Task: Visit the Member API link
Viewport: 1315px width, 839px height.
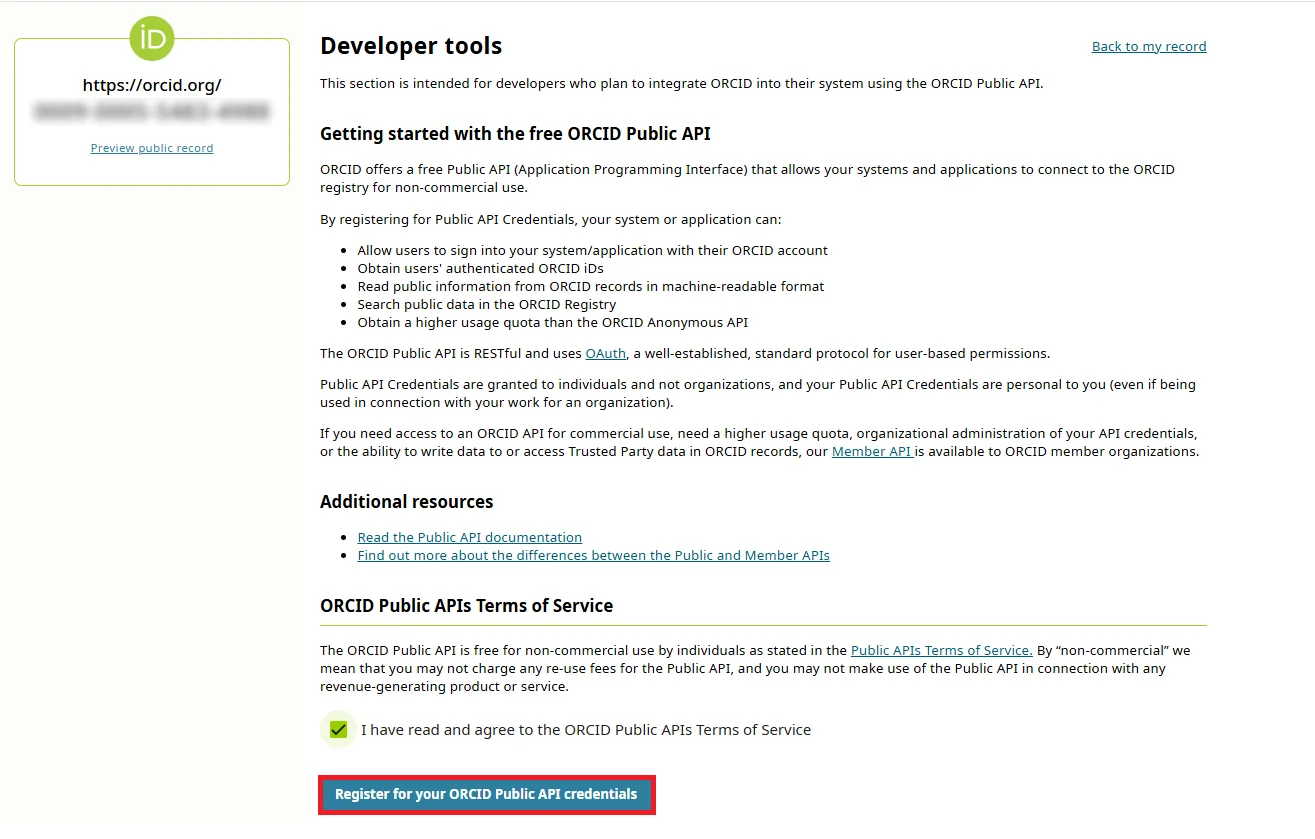Action: tap(870, 451)
